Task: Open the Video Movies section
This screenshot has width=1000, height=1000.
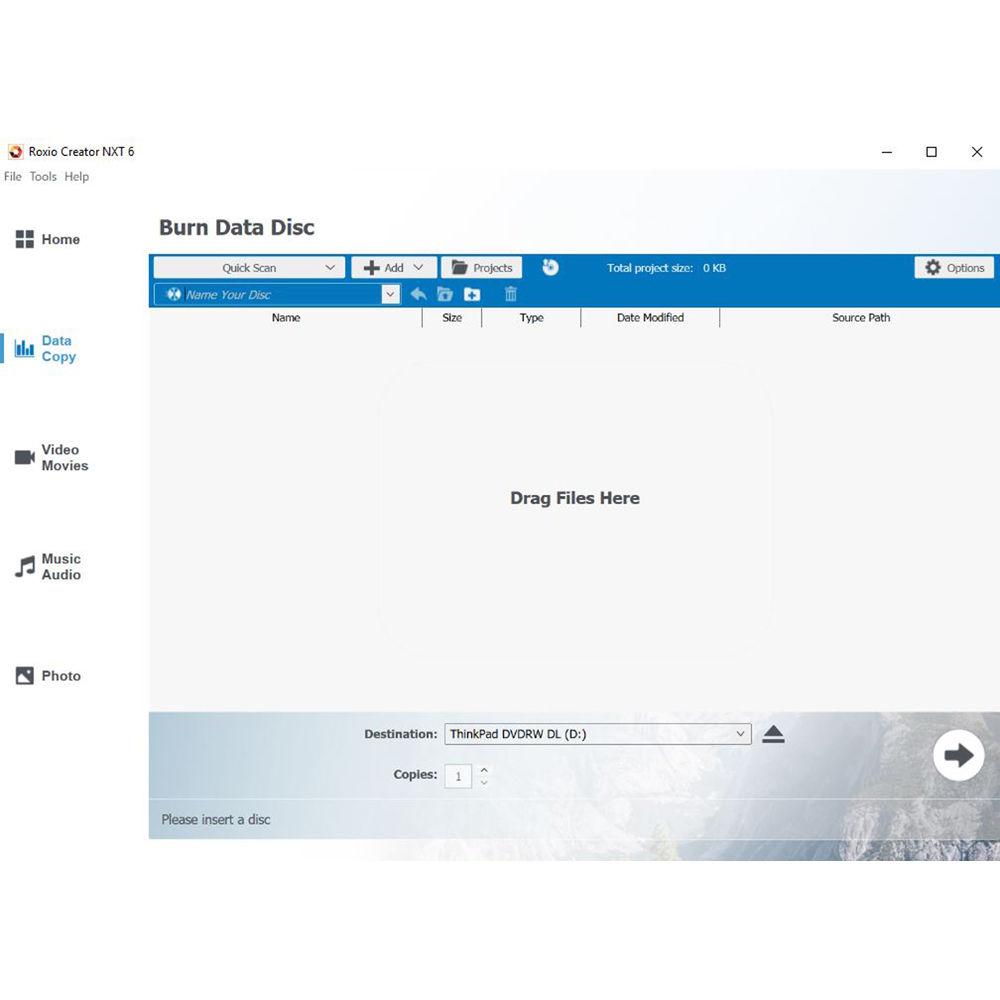Action: [x=25, y=457]
